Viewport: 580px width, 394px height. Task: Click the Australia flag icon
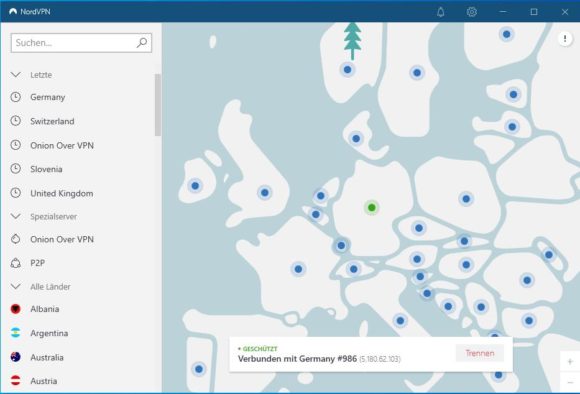(x=16, y=357)
